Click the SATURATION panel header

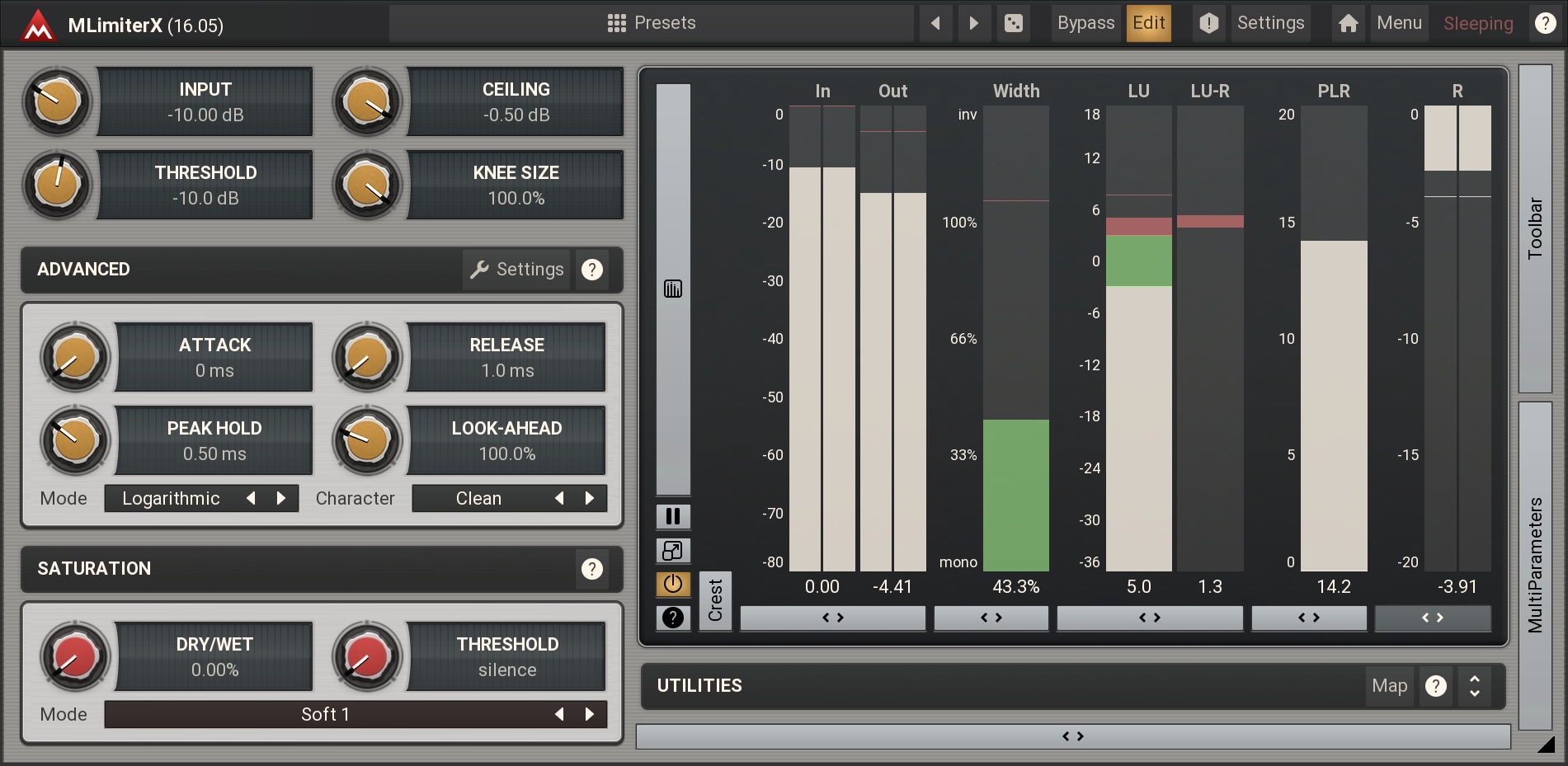click(322, 569)
